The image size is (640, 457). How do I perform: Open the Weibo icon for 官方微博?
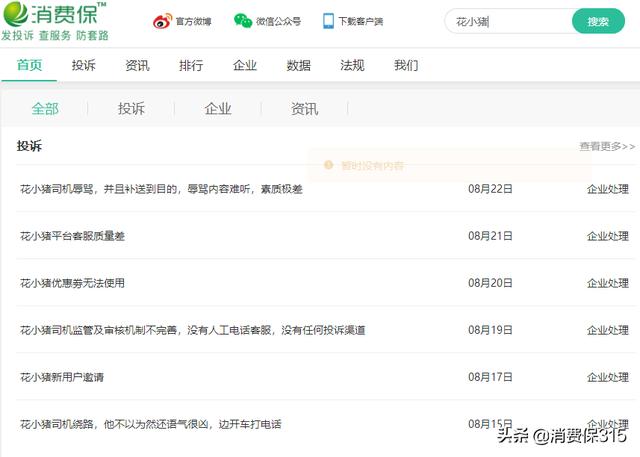click(x=162, y=21)
